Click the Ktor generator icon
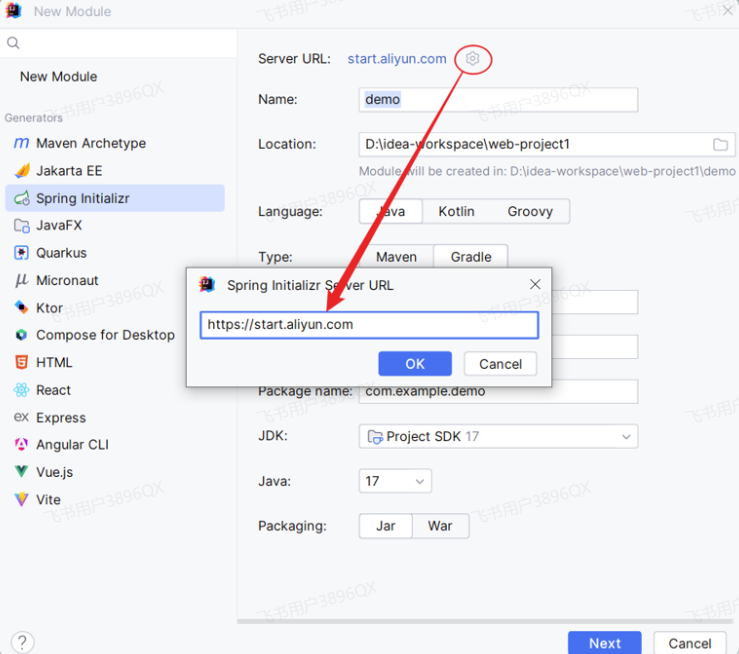This screenshot has height=654, width=739. (x=22, y=308)
